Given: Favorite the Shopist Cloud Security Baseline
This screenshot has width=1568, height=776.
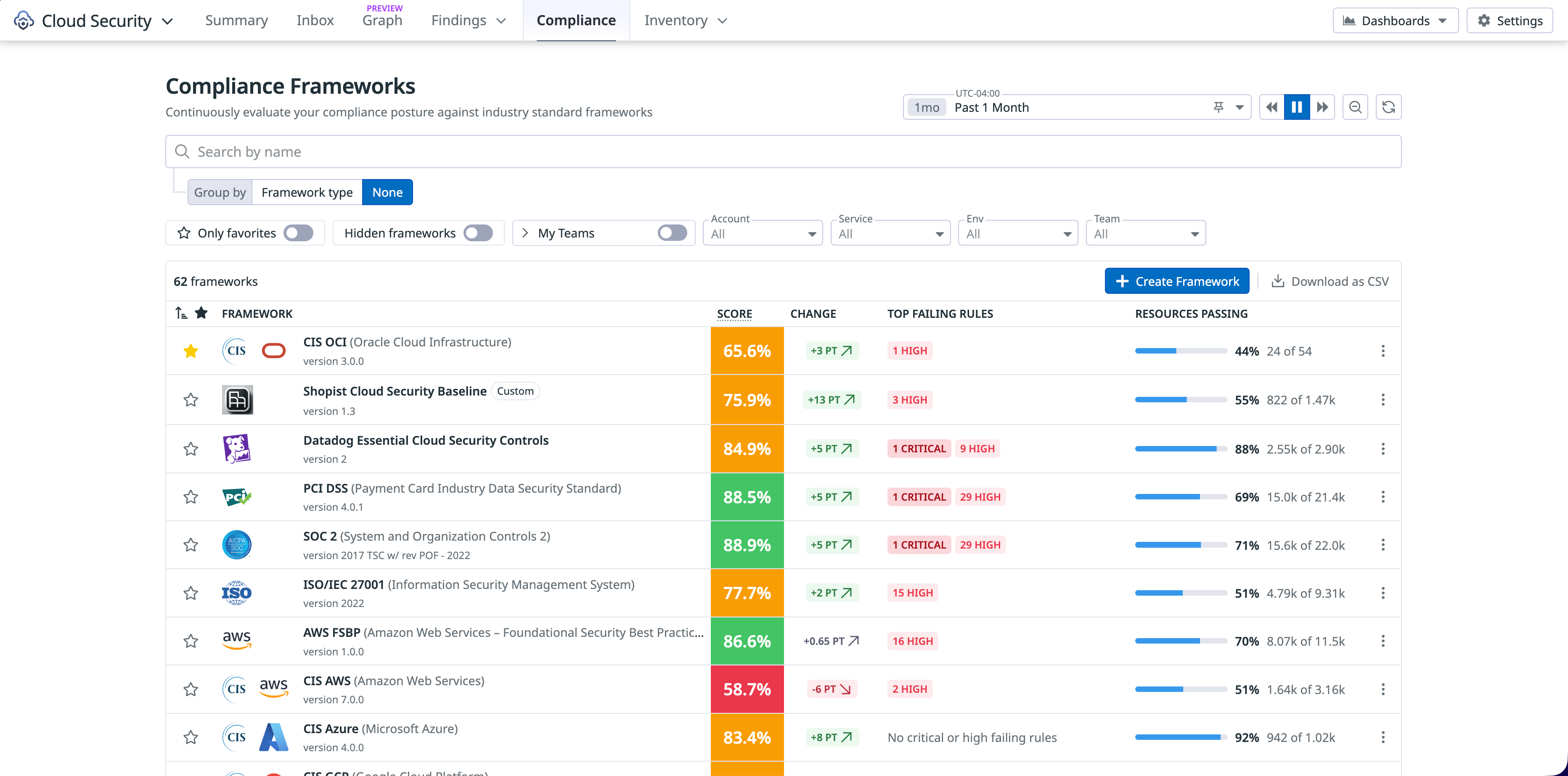Looking at the screenshot, I should click(191, 399).
